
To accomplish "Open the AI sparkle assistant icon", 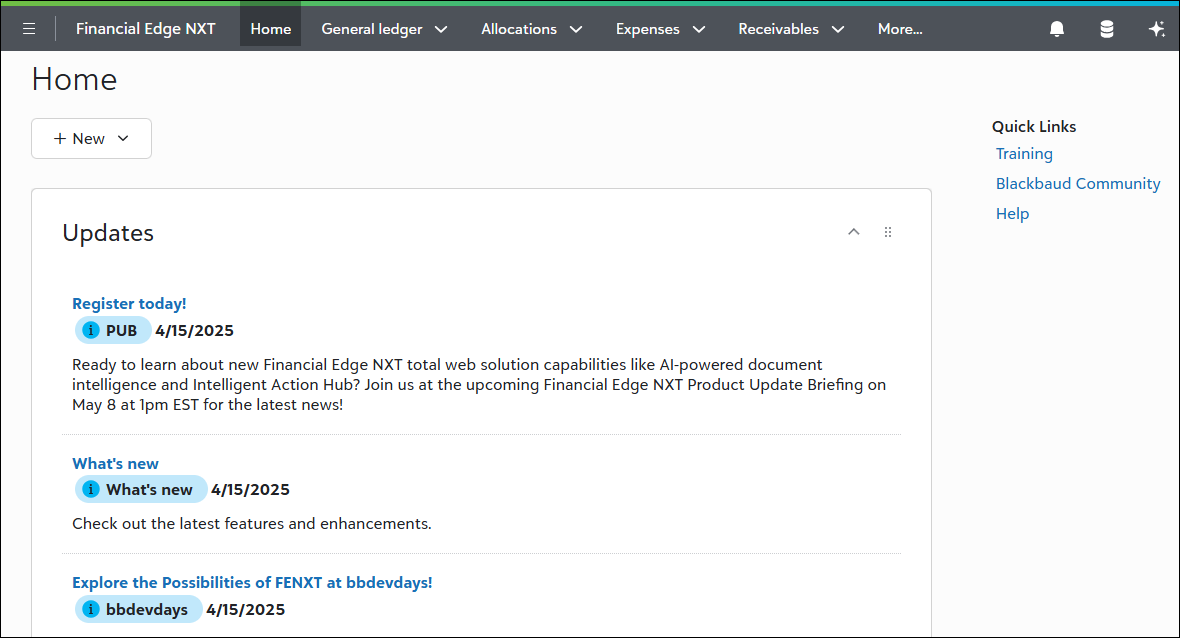I will pyautogui.click(x=1156, y=29).
